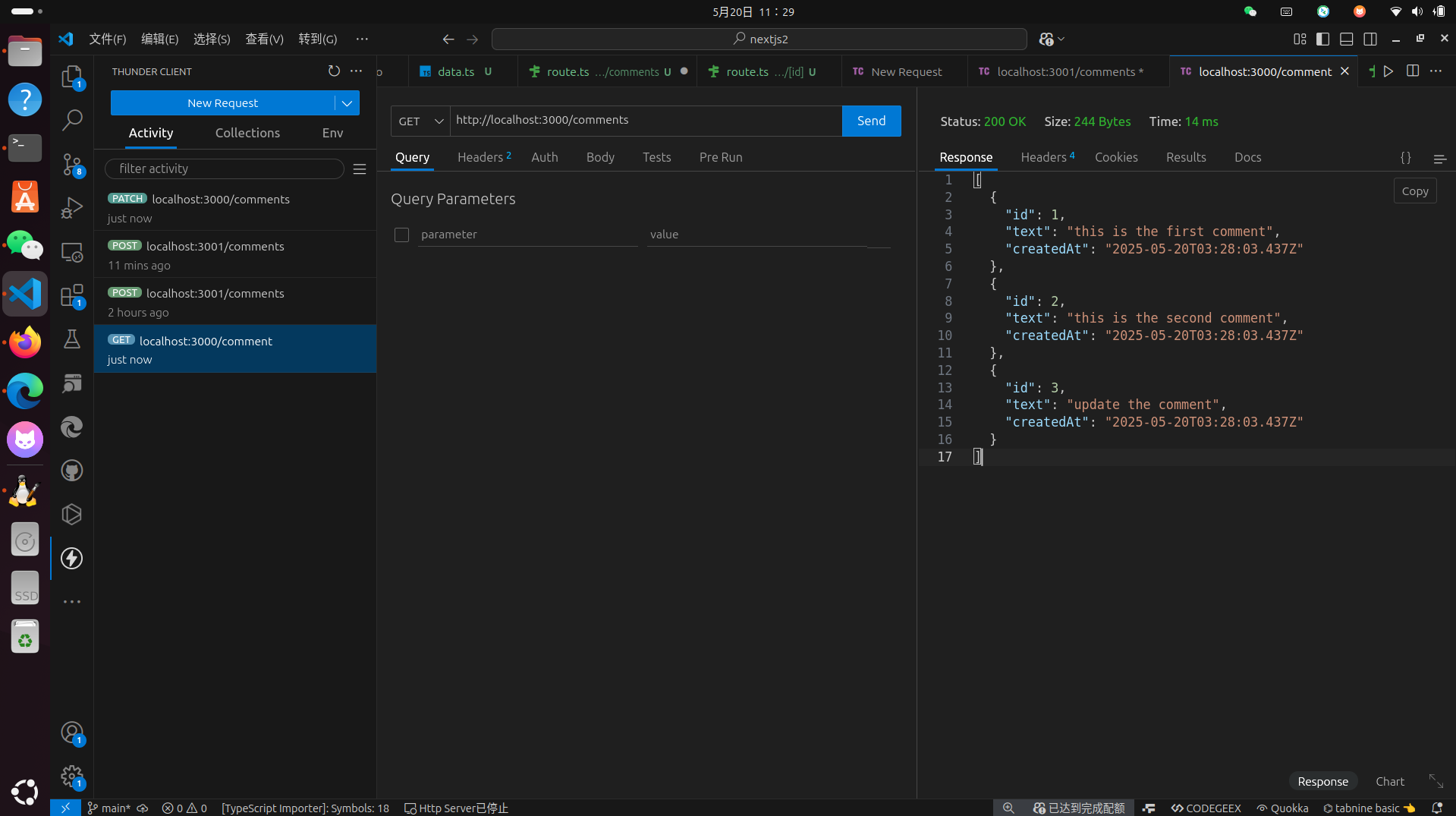The height and width of the screenshot is (816, 1456).
Task: Switch to the Collections tab
Action: tap(247, 133)
